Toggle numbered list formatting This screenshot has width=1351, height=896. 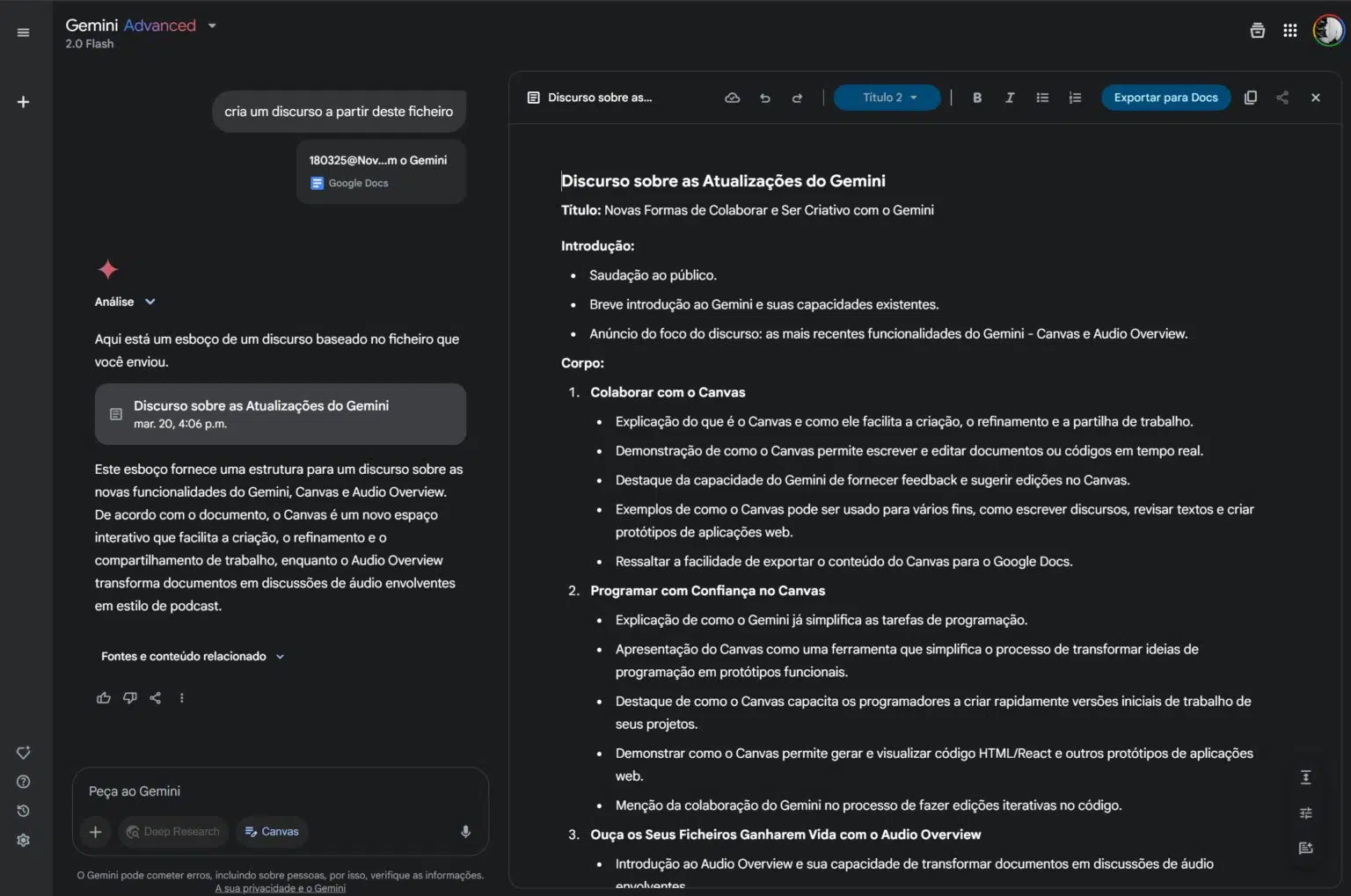coord(1075,98)
